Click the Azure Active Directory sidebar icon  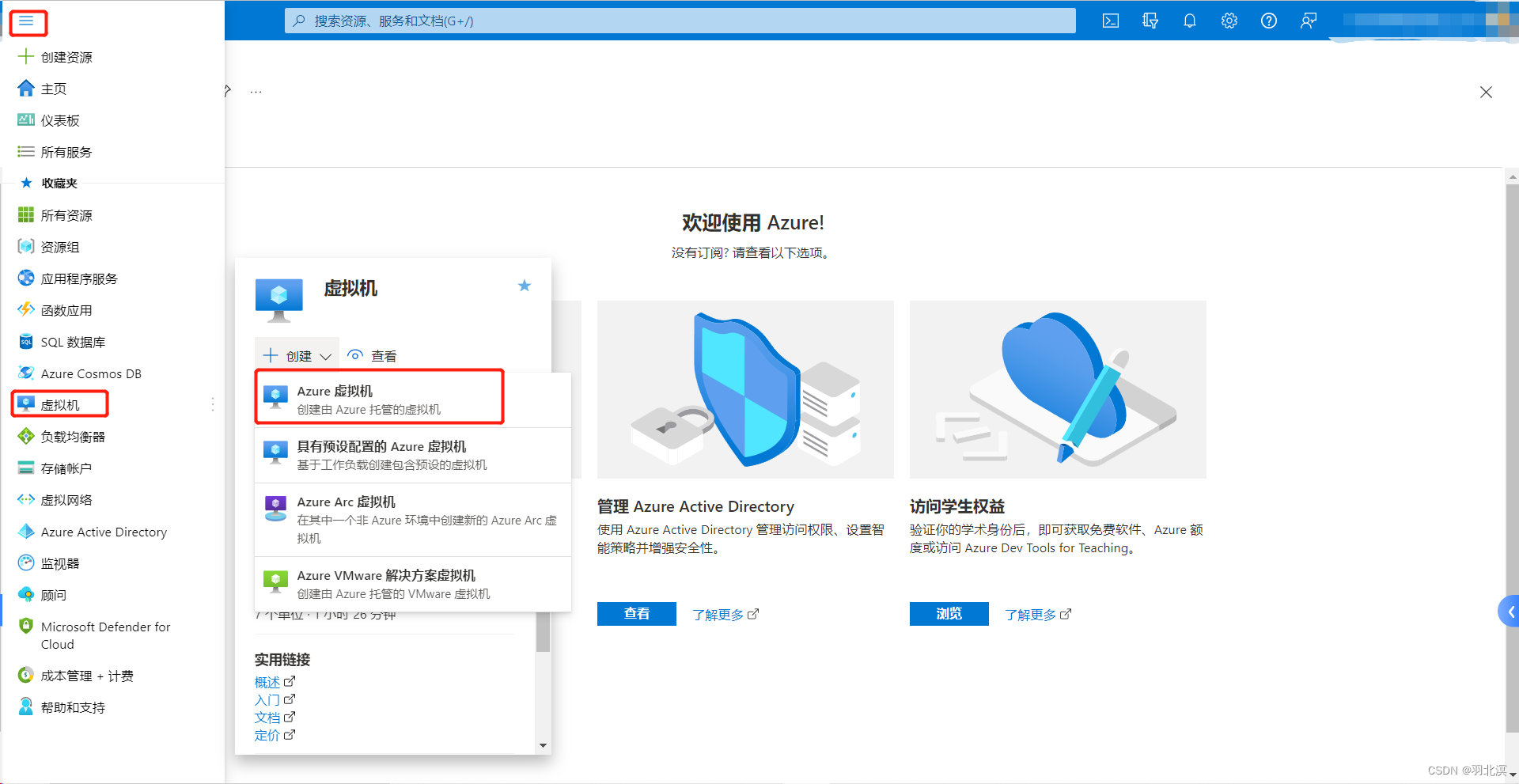tap(26, 531)
